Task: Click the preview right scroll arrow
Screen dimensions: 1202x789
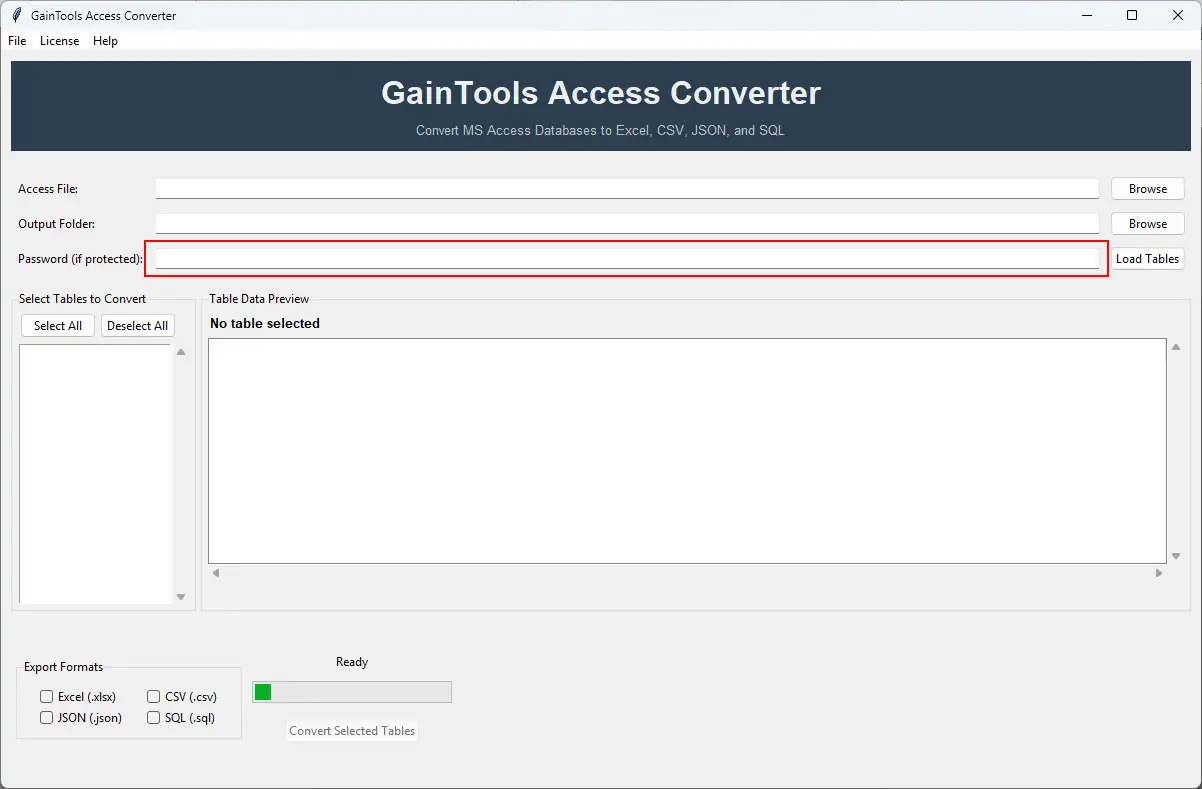Action: 1159,573
